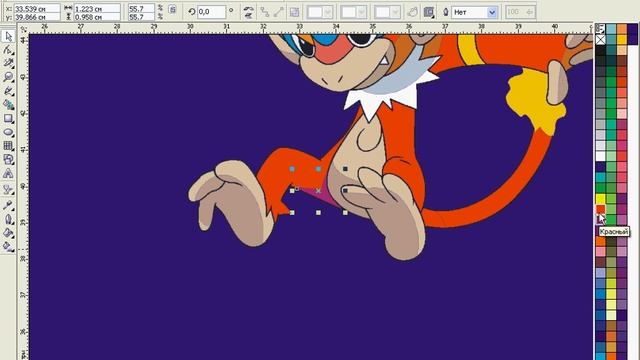Click the rotation angle icon

(191, 12)
